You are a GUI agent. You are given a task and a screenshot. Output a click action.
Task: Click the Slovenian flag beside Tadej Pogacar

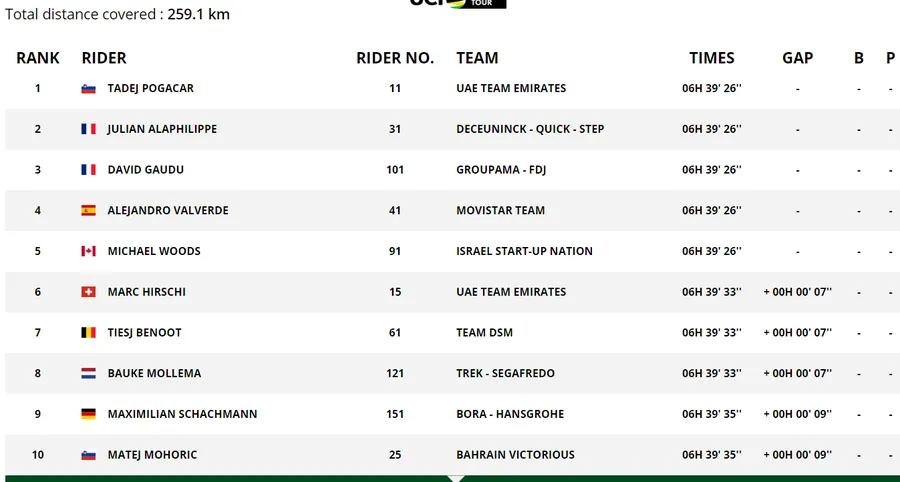tap(89, 88)
